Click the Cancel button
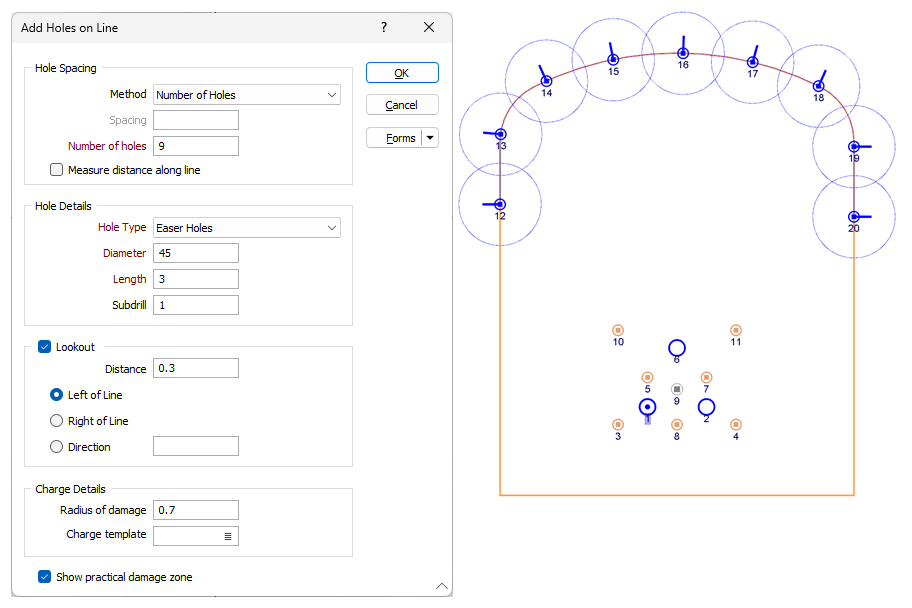912x608 pixels. pos(402,105)
